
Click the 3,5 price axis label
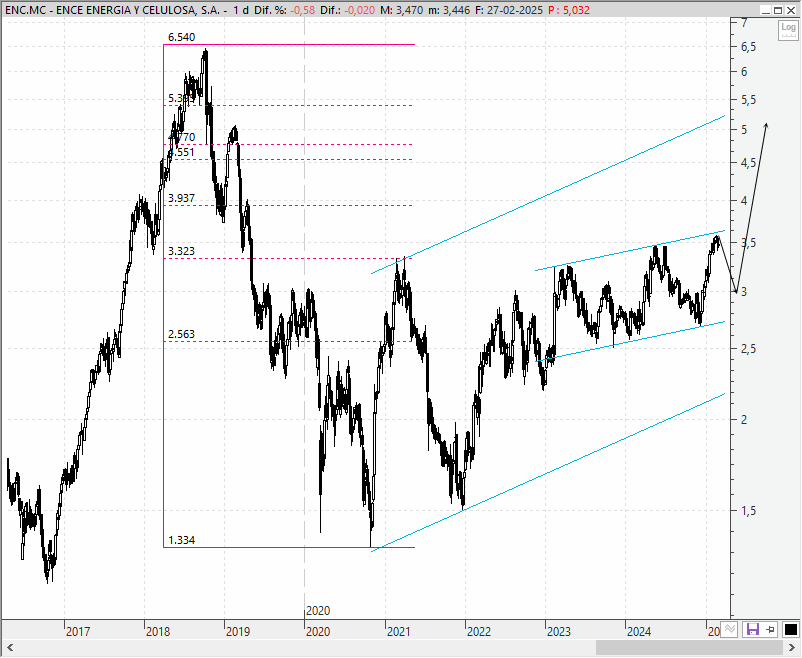748,243
